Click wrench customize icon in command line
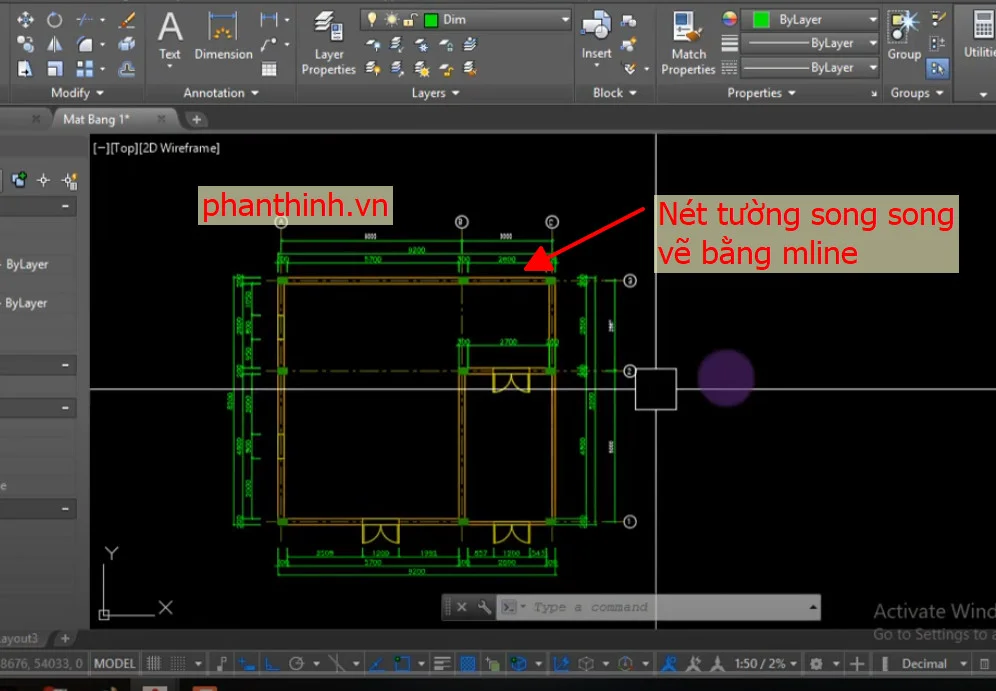This screenshot has width=996, height=691. pyautogui.click(x=484, y=607)
